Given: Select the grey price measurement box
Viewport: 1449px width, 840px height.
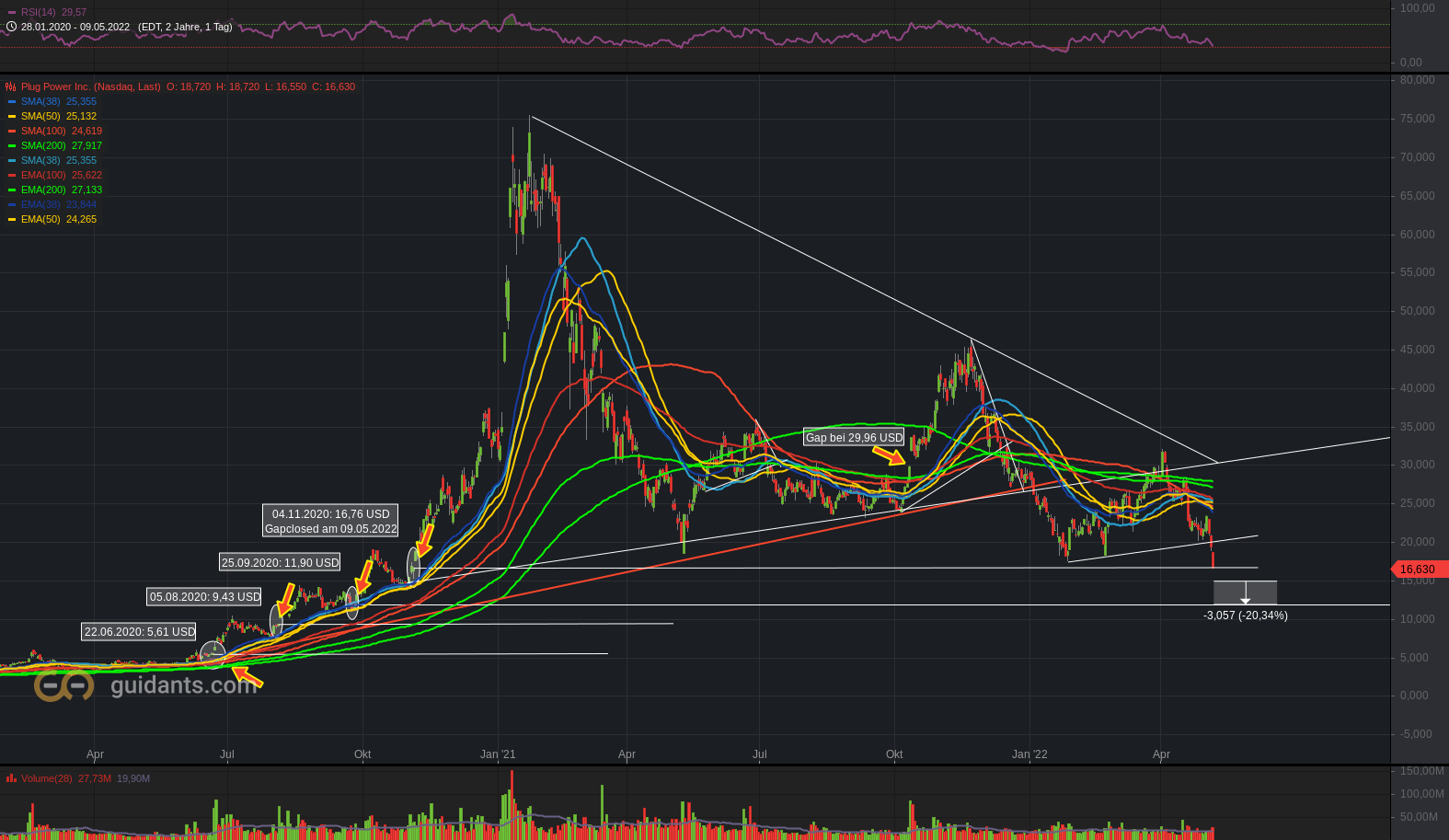Looking at the screenshot, I should [x=1246, y=593].
